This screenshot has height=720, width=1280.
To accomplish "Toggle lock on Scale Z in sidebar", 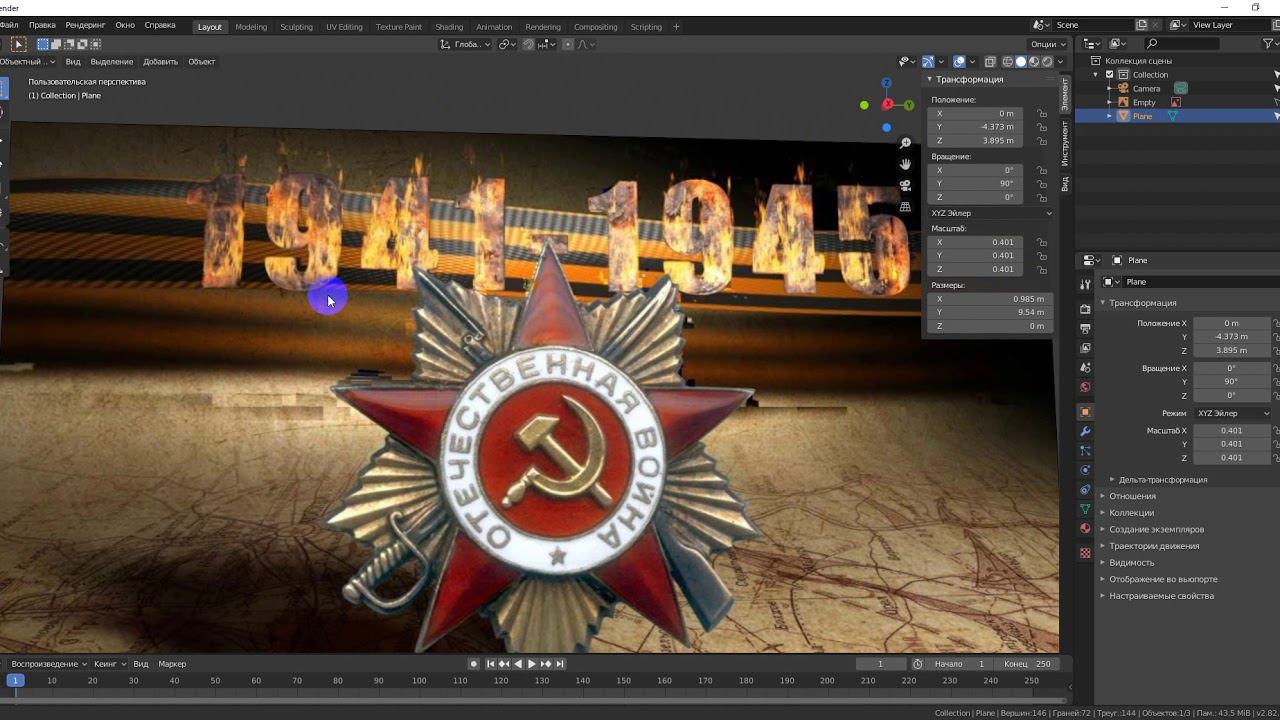I will [x=1042, y=269].
